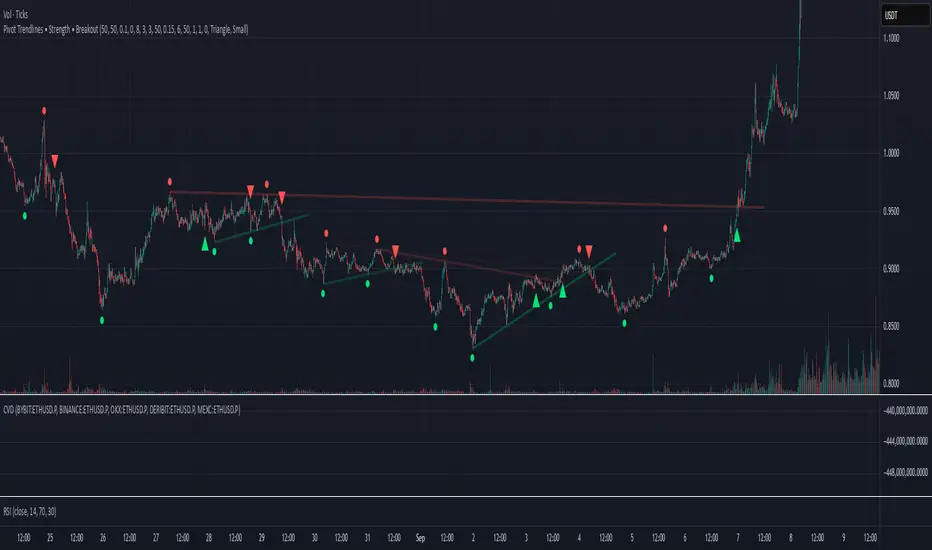932x550 pixels.
Task: Click date 3 on the time axis
Action: [526, 538]
